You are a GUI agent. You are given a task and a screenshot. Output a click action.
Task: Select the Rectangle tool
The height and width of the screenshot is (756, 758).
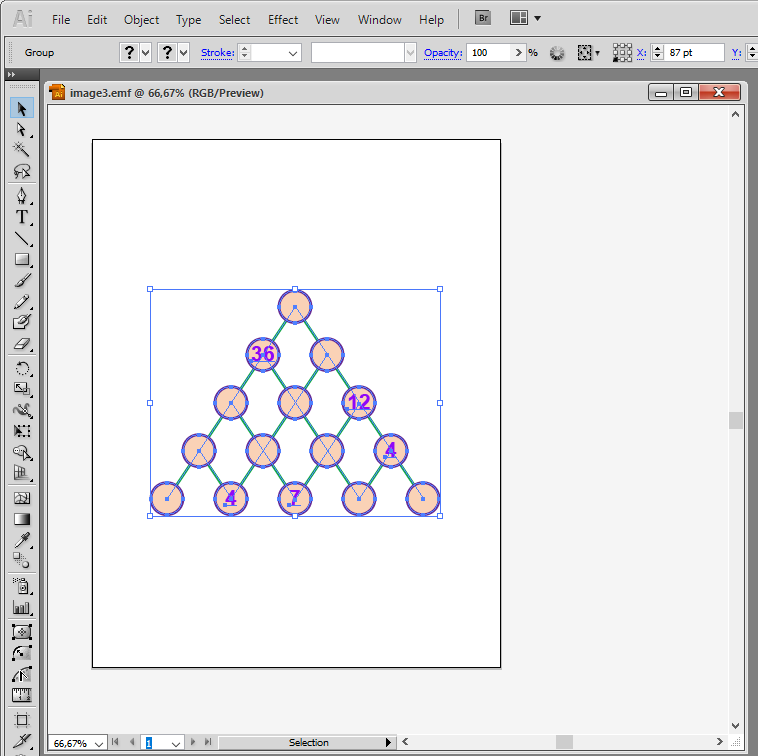(x=22, y=259)
